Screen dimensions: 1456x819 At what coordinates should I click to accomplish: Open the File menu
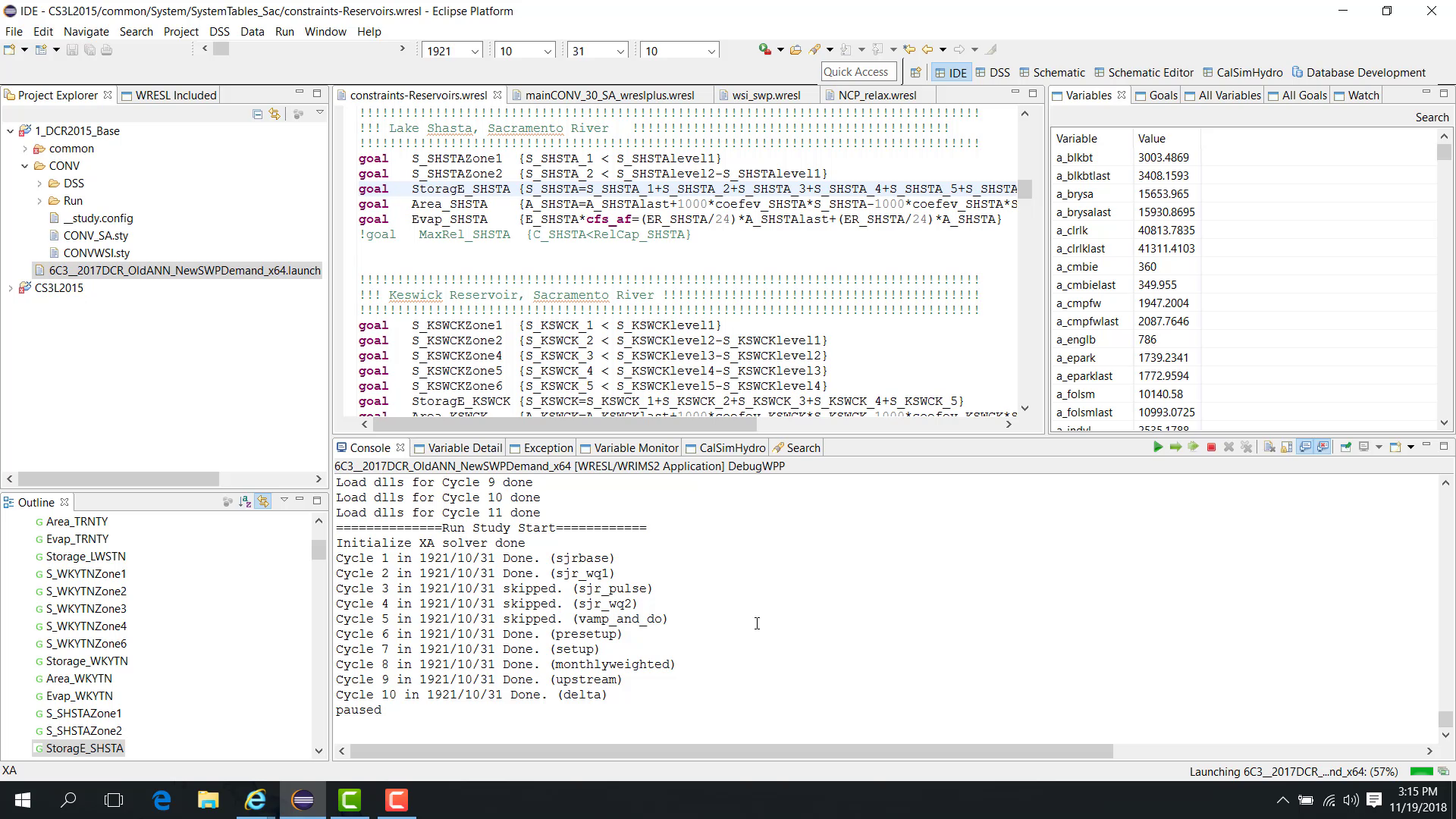point(14,31)
